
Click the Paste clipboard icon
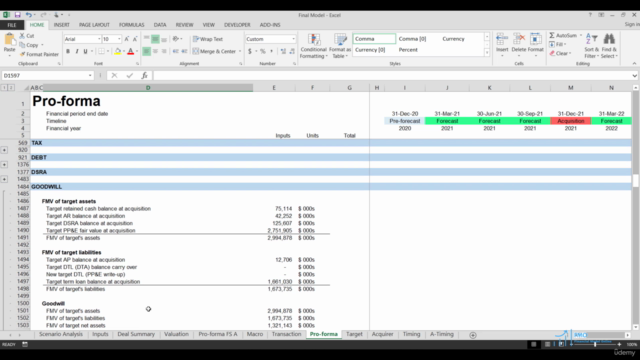(x=9, y=40)
